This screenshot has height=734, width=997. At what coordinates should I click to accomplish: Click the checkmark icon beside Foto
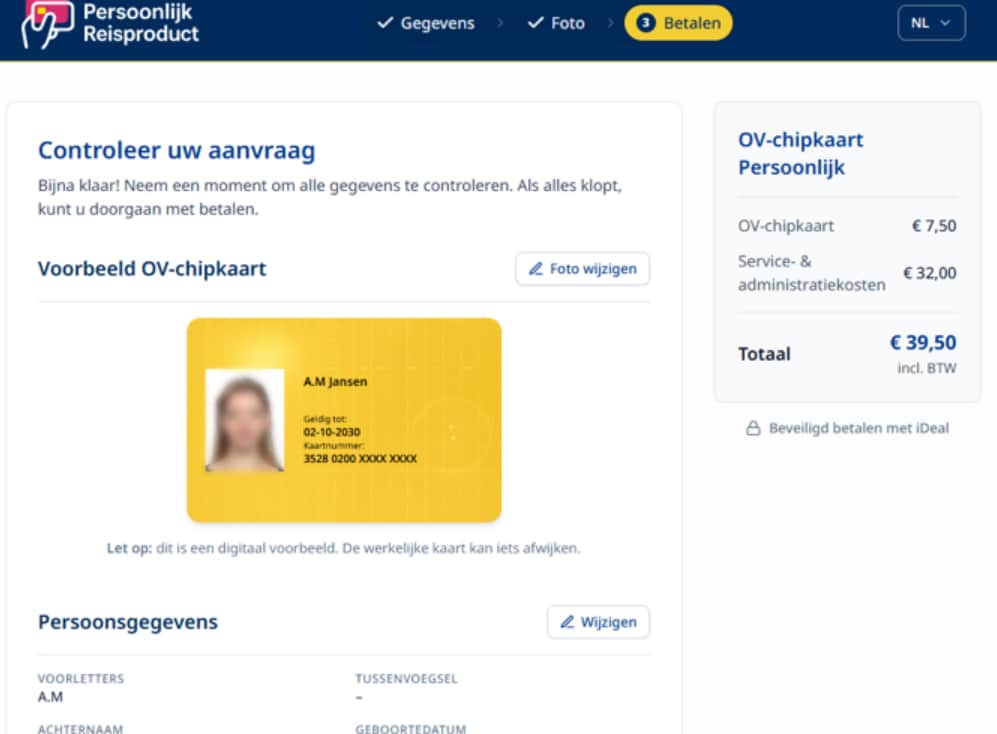(x=535, y=23)
